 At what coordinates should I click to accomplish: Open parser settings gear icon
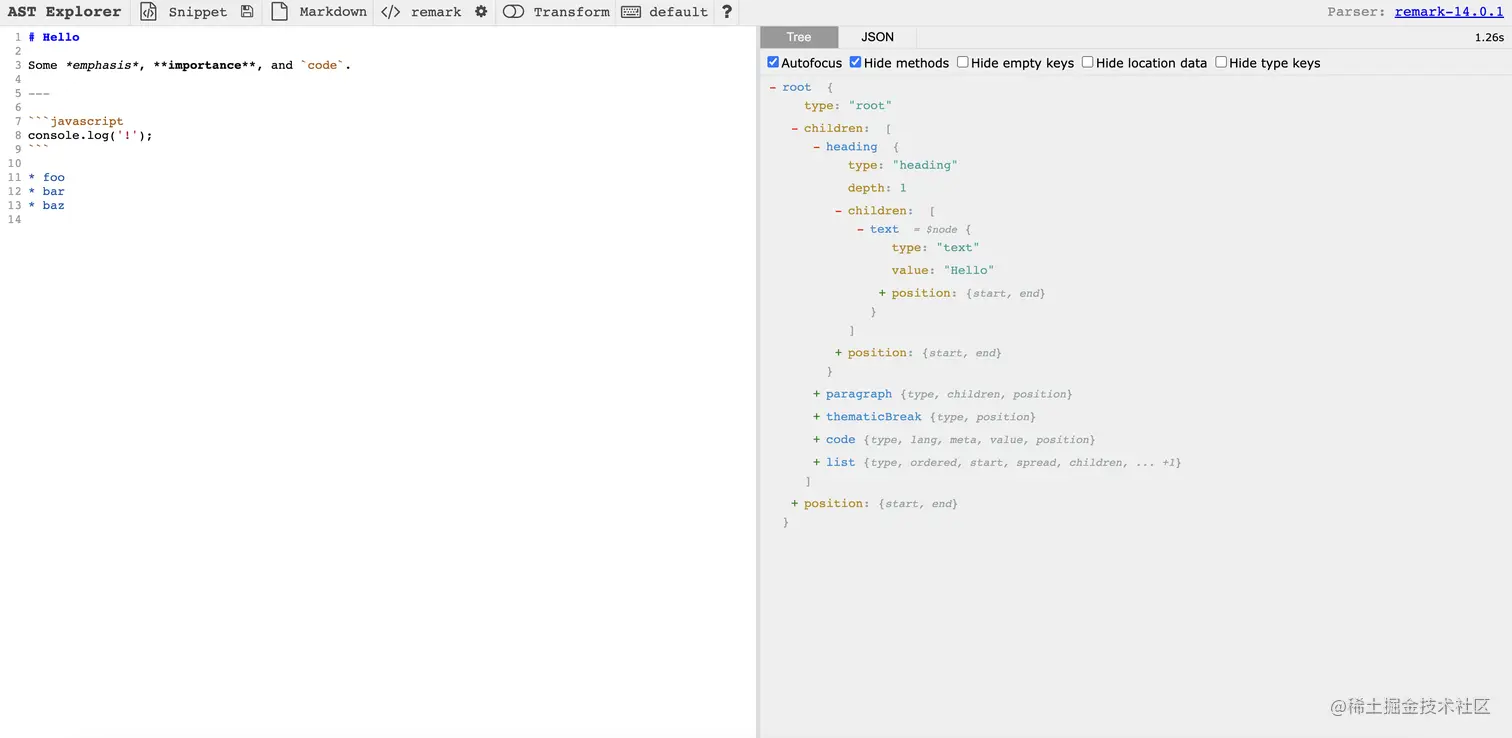[x=481, y=12]
